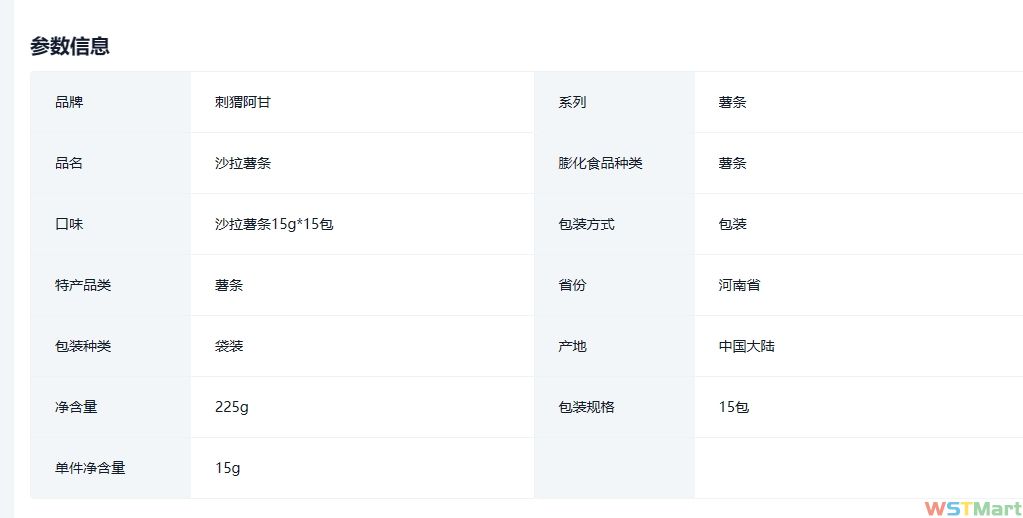Click the 省份 label cell

pos(572,285)
